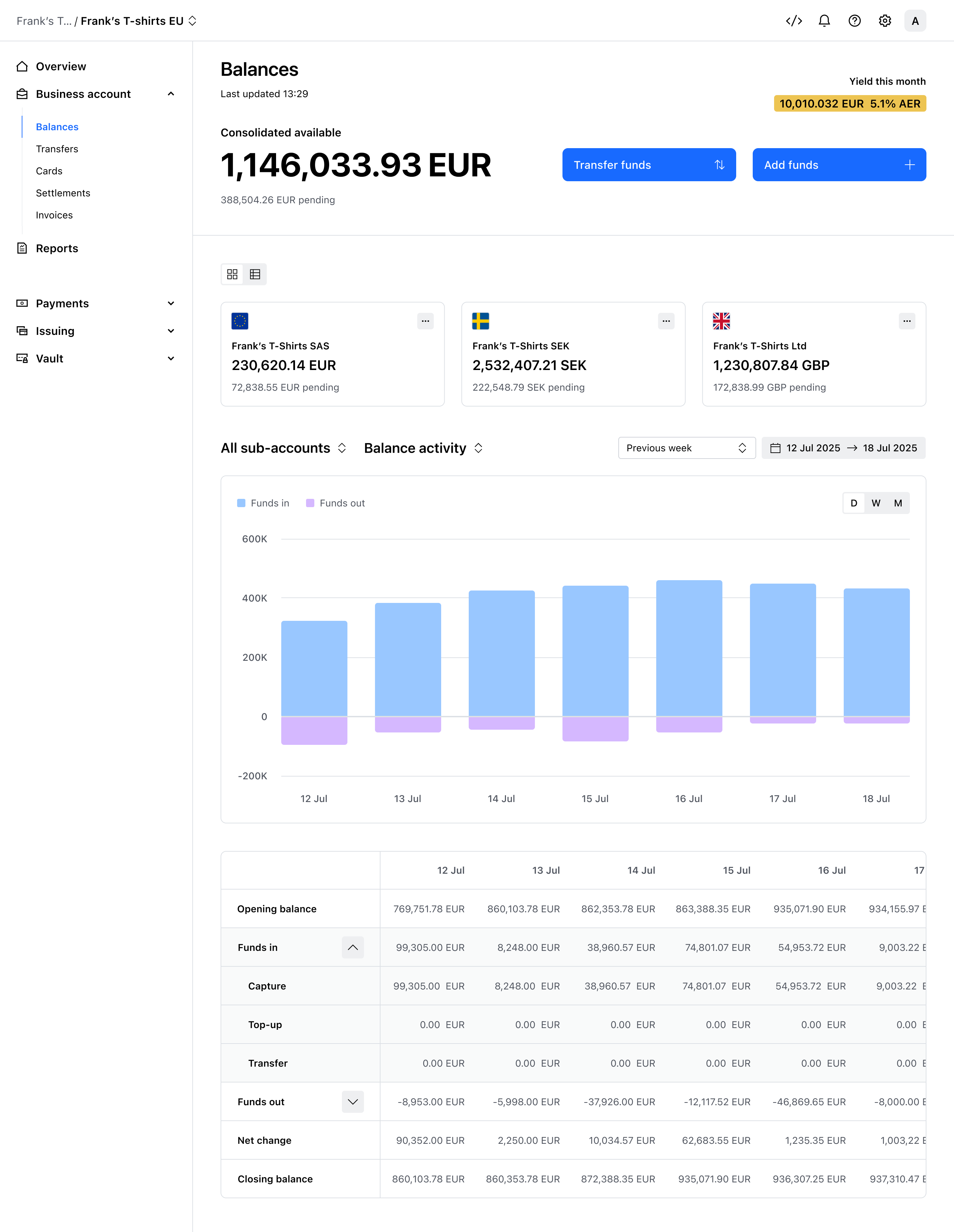Image resolution: width=954 pixels, height=1232 pixels.
Task: Open the developer code icon
Action: (x=794, y=21)
